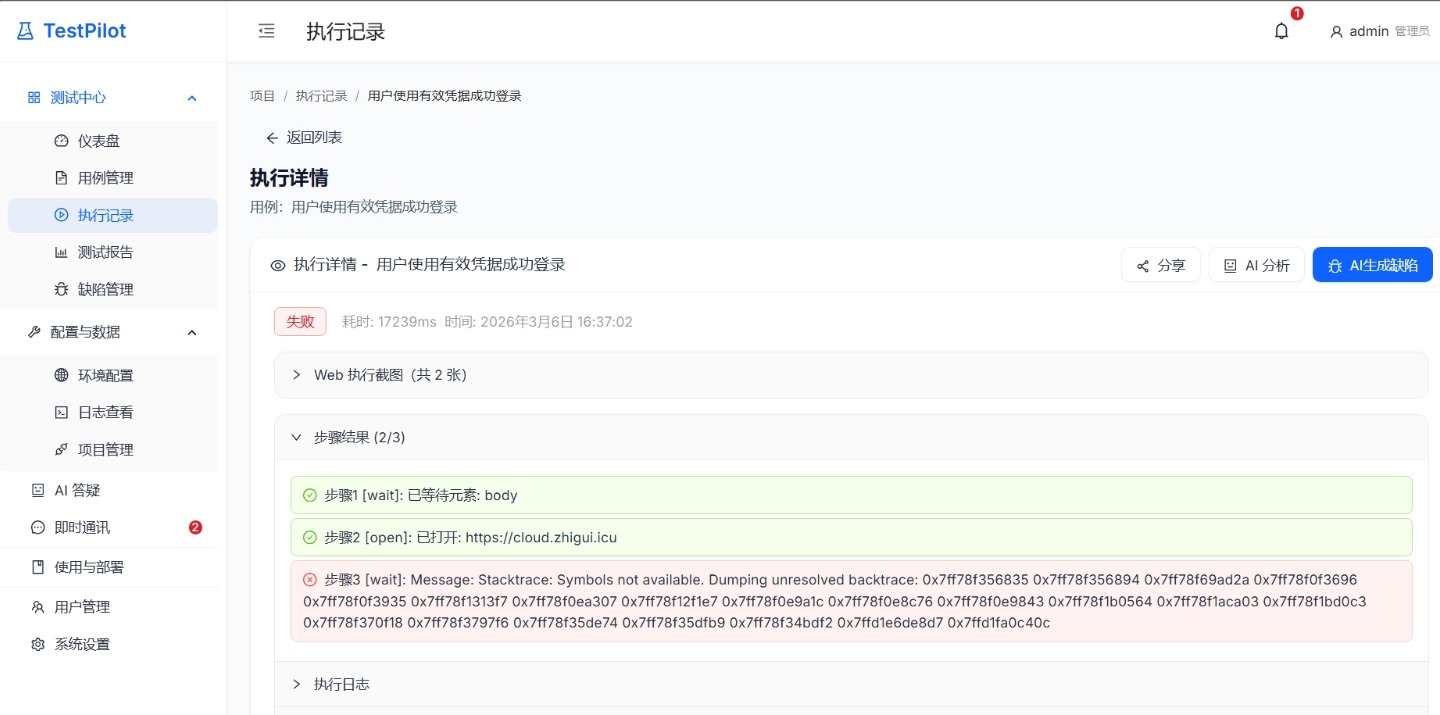Image resolution: width=1440 pixels, height=715 pixels.
Task: Click the 即时通讯 chat bubble icon
Action: (38, 527)
